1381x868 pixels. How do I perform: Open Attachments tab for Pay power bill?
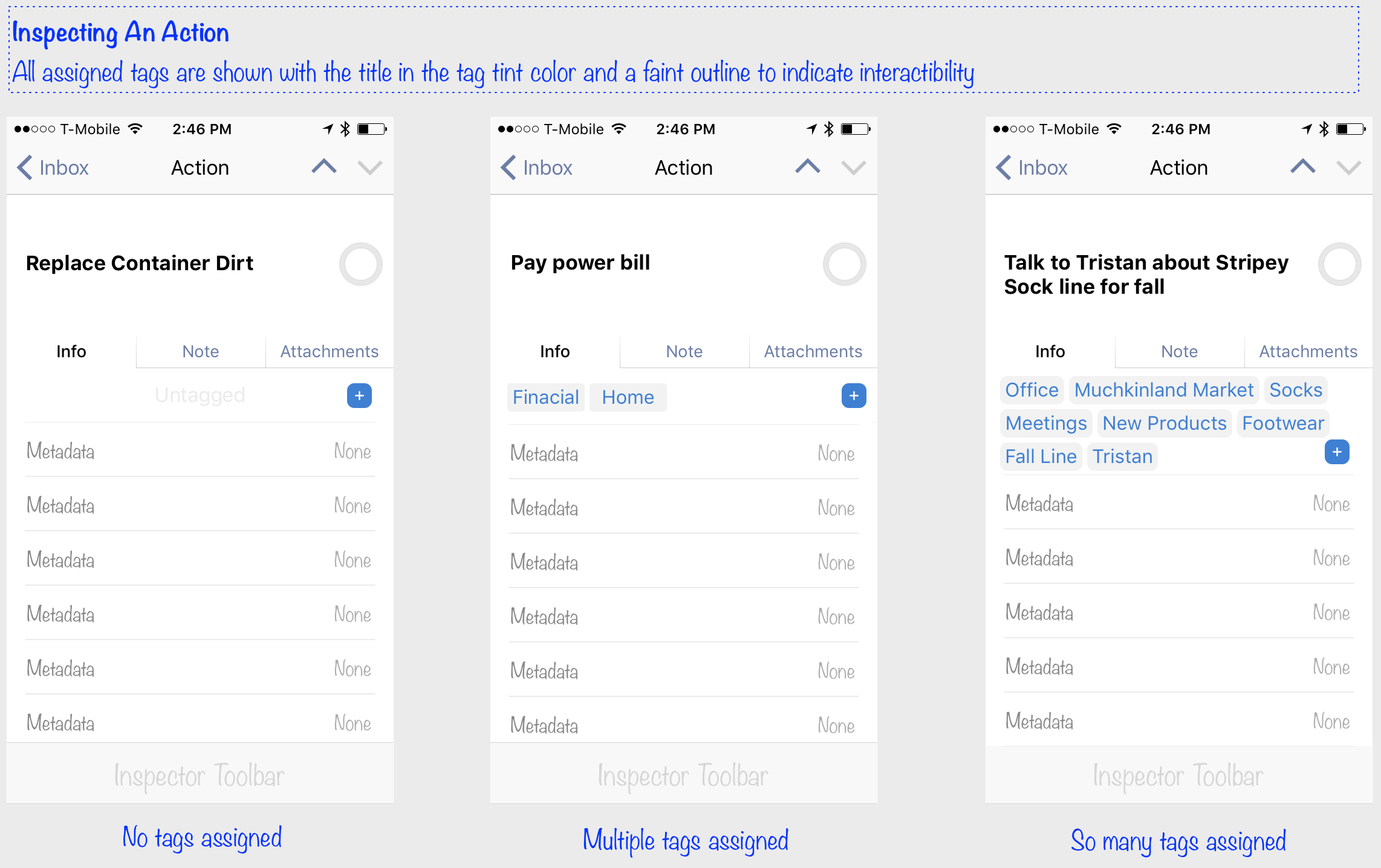[x=813, y=351]
